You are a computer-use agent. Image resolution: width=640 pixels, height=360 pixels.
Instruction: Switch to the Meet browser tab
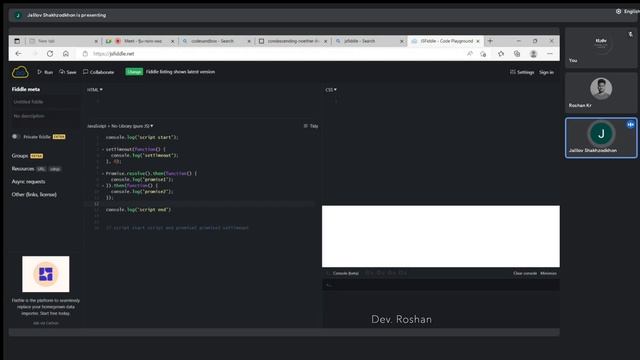pos(140,41)
